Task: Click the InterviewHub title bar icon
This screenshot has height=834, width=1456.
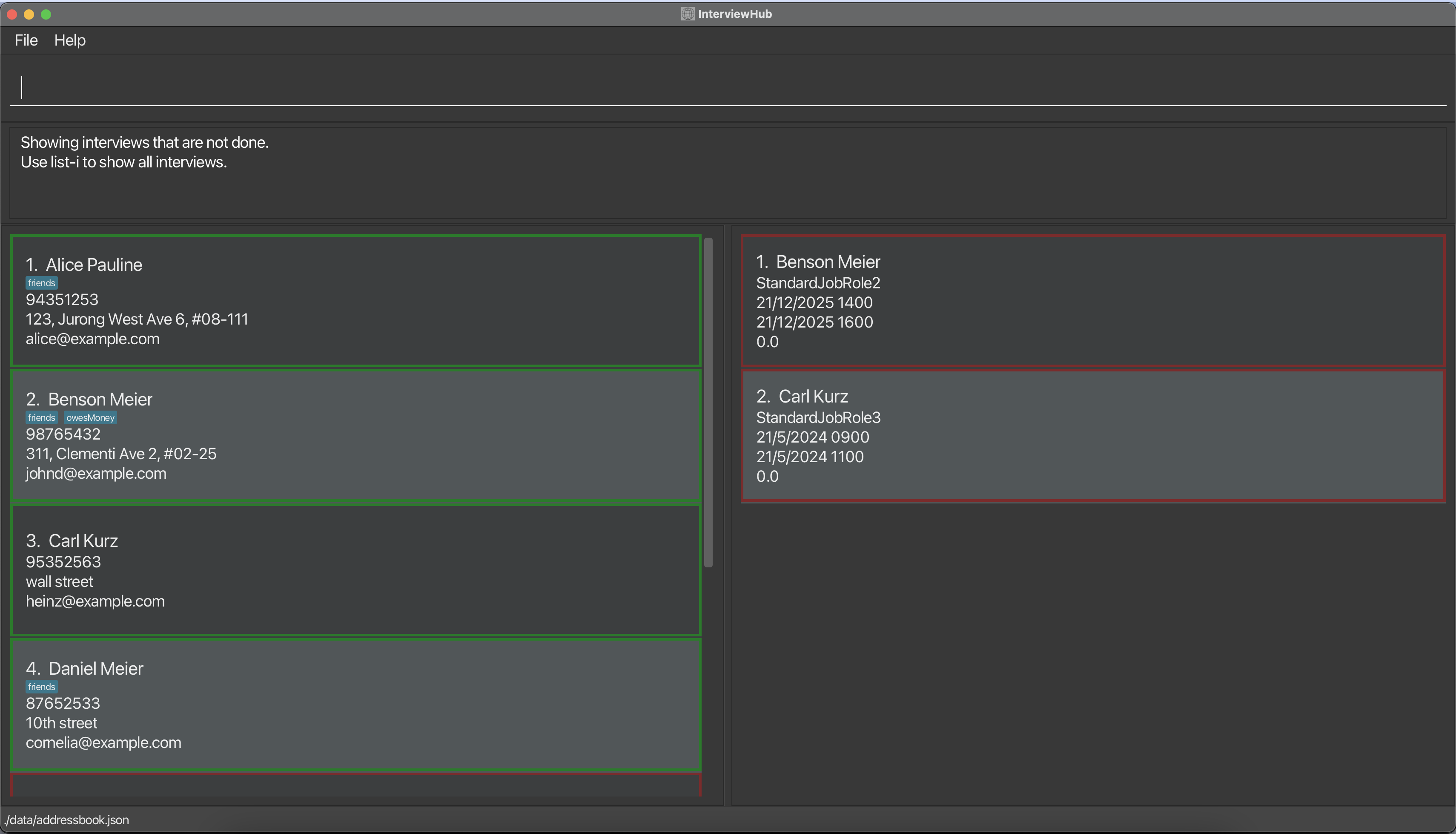Action: 688,14
